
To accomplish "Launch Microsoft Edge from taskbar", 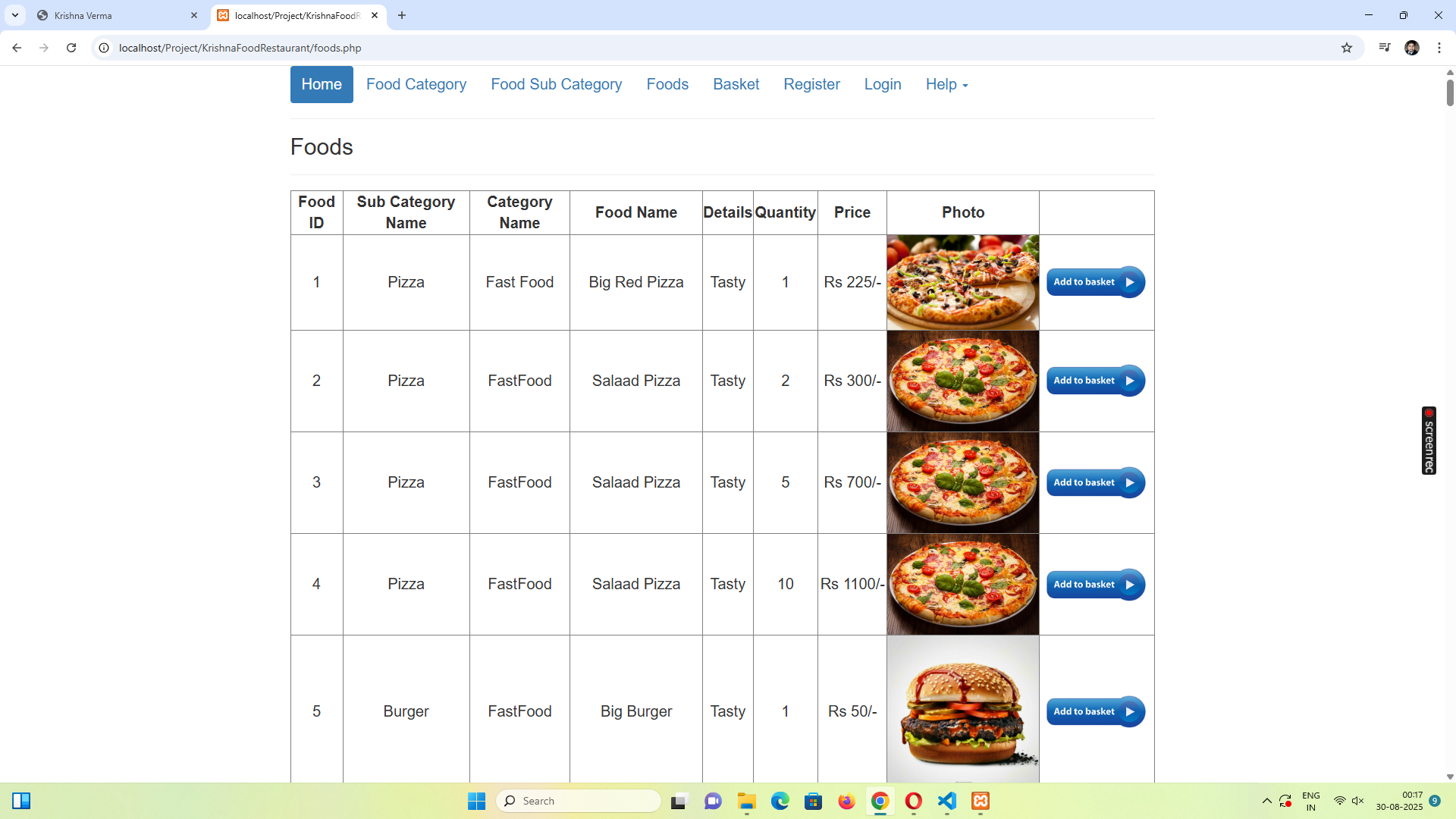I will [780, 801].
